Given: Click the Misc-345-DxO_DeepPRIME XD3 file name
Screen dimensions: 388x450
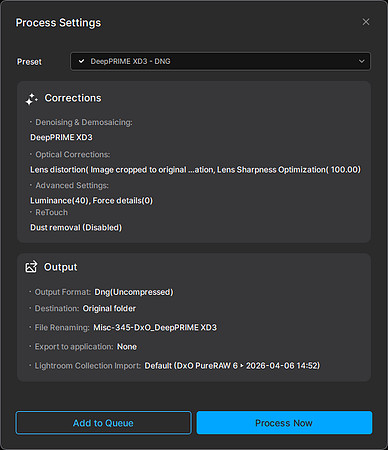Looking at the screenshot, I should (x=155, y=328).
